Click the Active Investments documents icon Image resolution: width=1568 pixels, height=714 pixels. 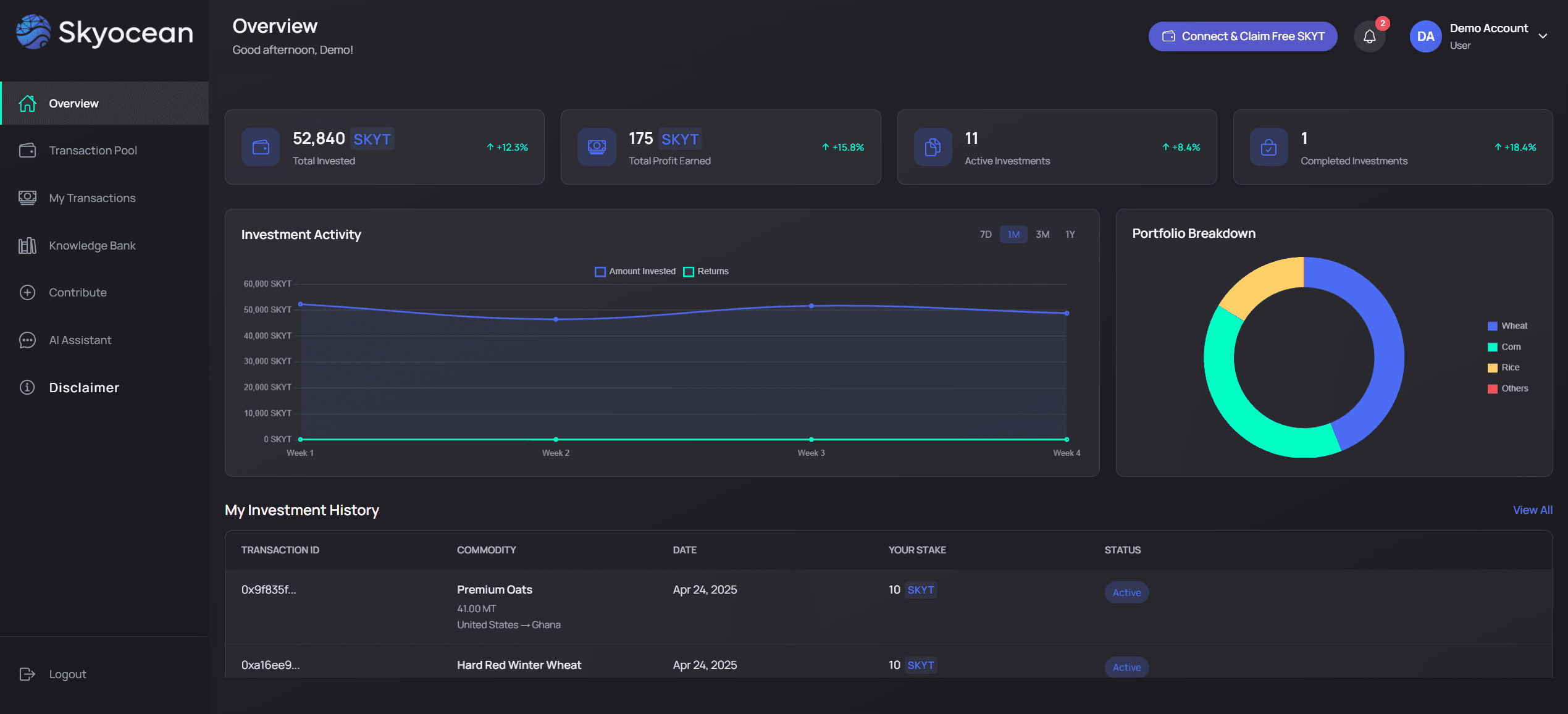(933, 147)
